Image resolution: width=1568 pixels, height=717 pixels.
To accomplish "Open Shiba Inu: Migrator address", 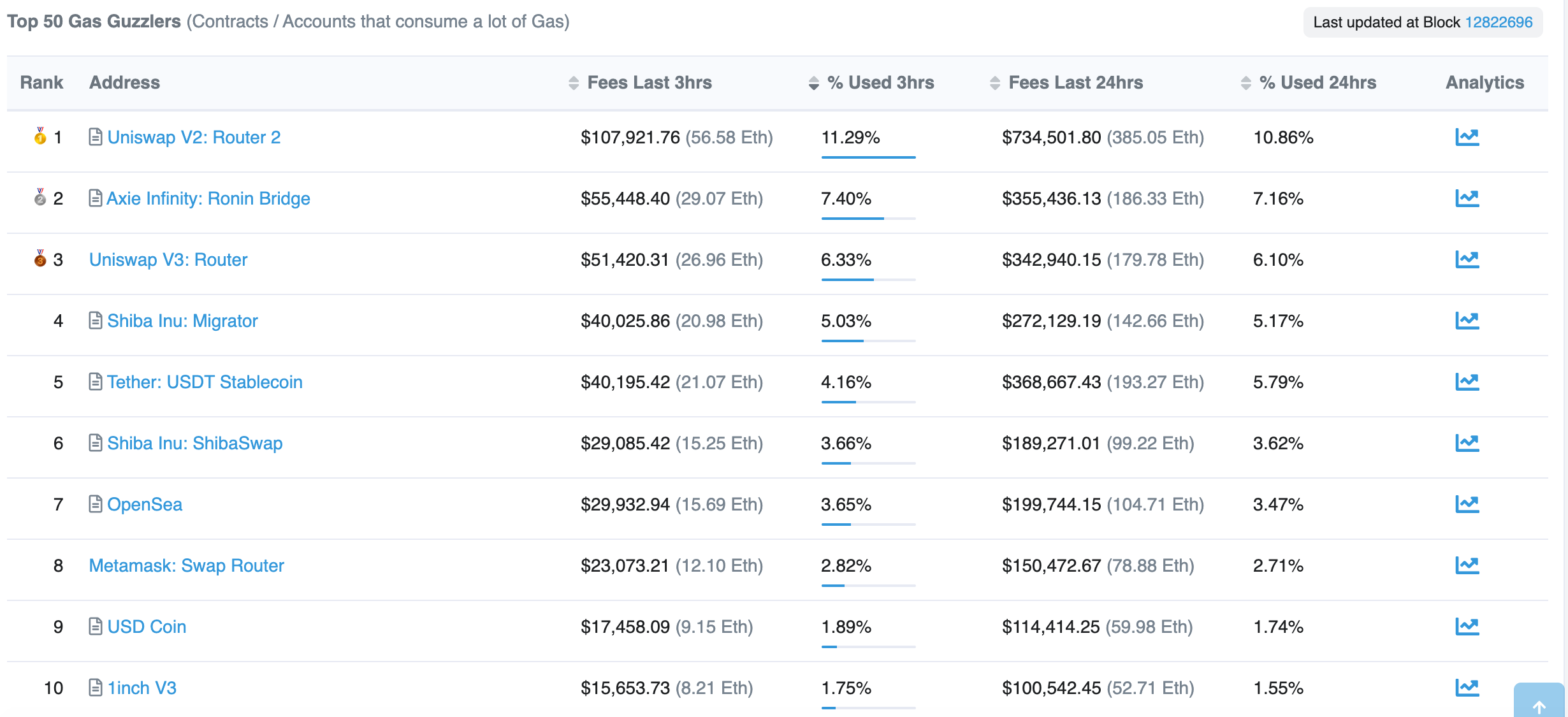I will (x=182, y=321).
